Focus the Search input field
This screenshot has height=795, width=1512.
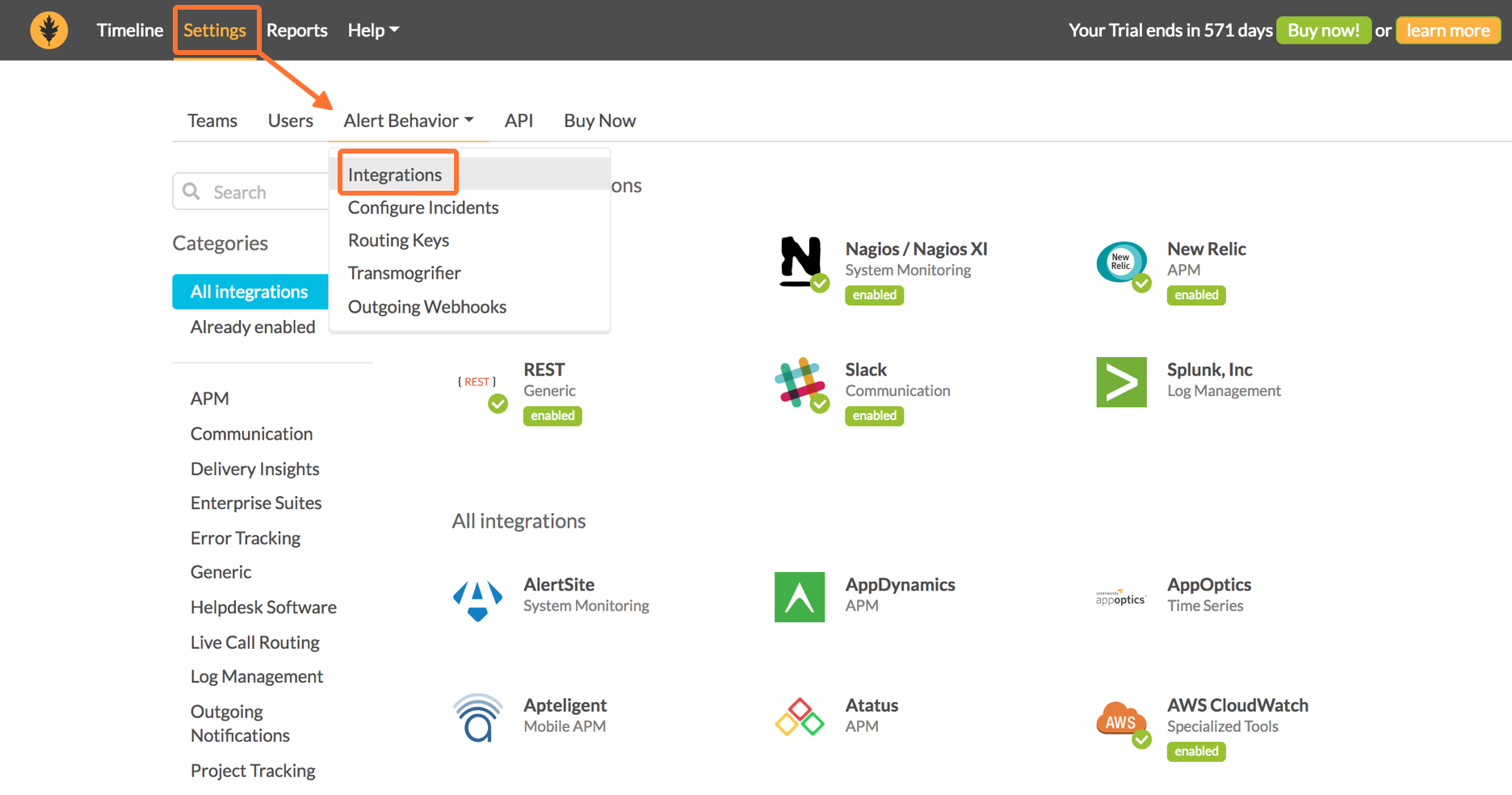pyautogui.click(x=251, y=191)
